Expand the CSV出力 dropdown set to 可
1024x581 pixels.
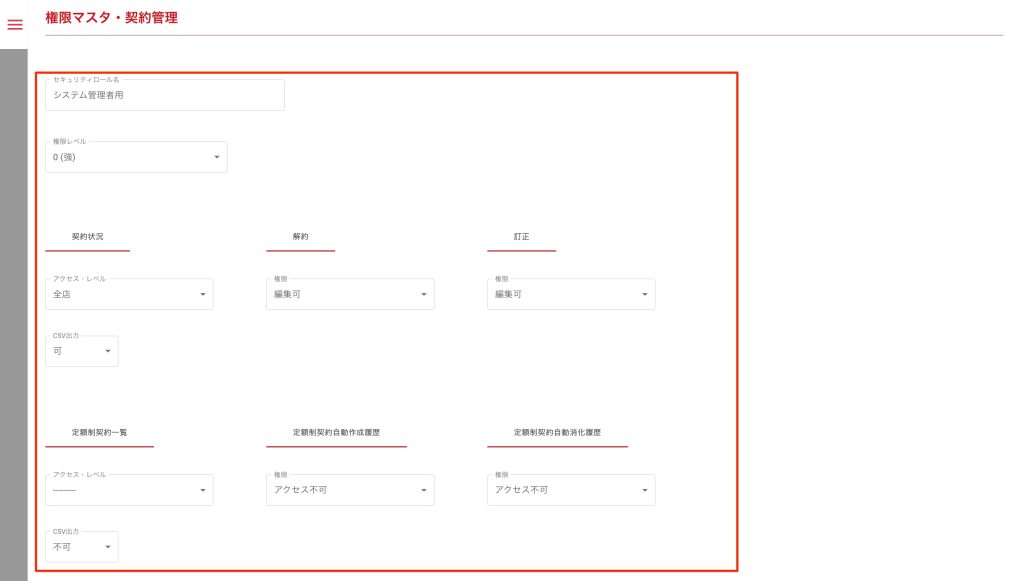pyautogui.click(x=82, y=351)
